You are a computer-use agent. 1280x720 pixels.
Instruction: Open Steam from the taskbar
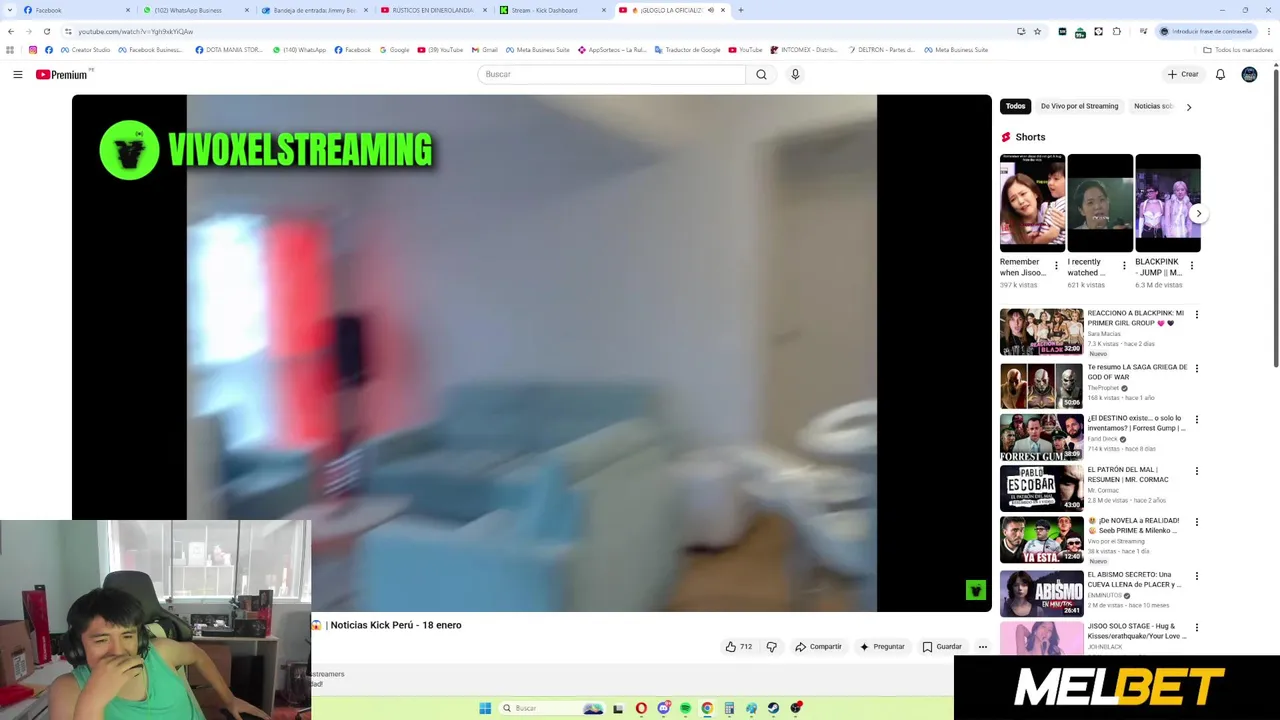pos(773,708)
